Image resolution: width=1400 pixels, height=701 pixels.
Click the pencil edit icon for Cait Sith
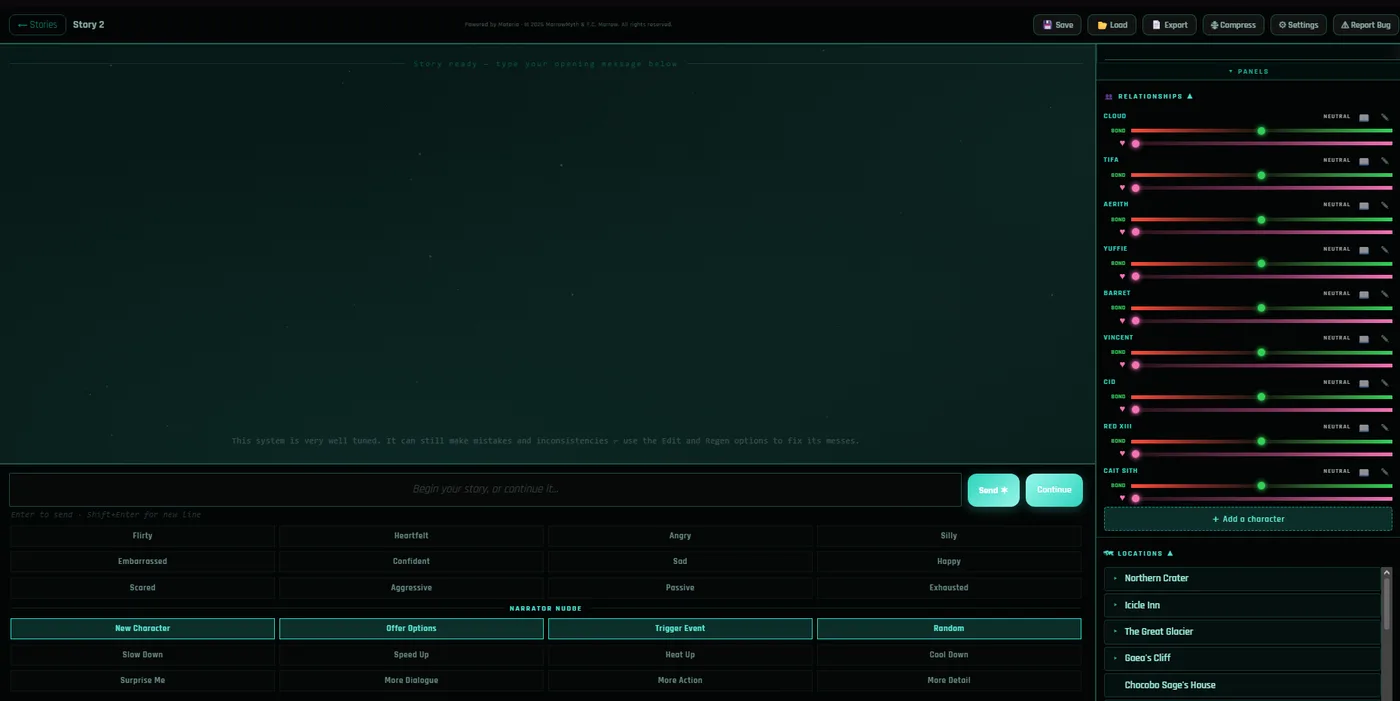(x=1385, y=471)
